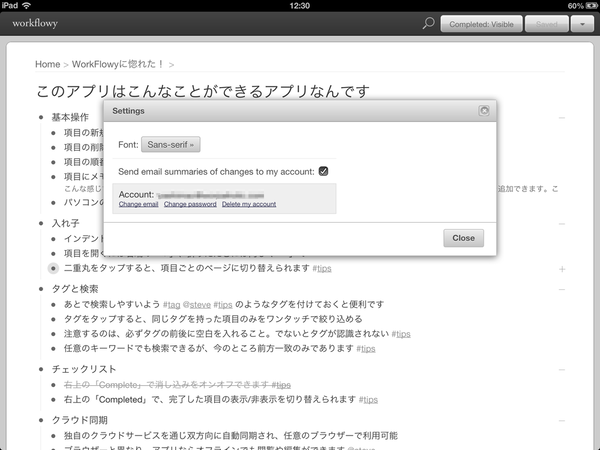The image size is (600, 450).
Task: Collapse the 基本操作 section using its minus
Action: tap(562, 118)
